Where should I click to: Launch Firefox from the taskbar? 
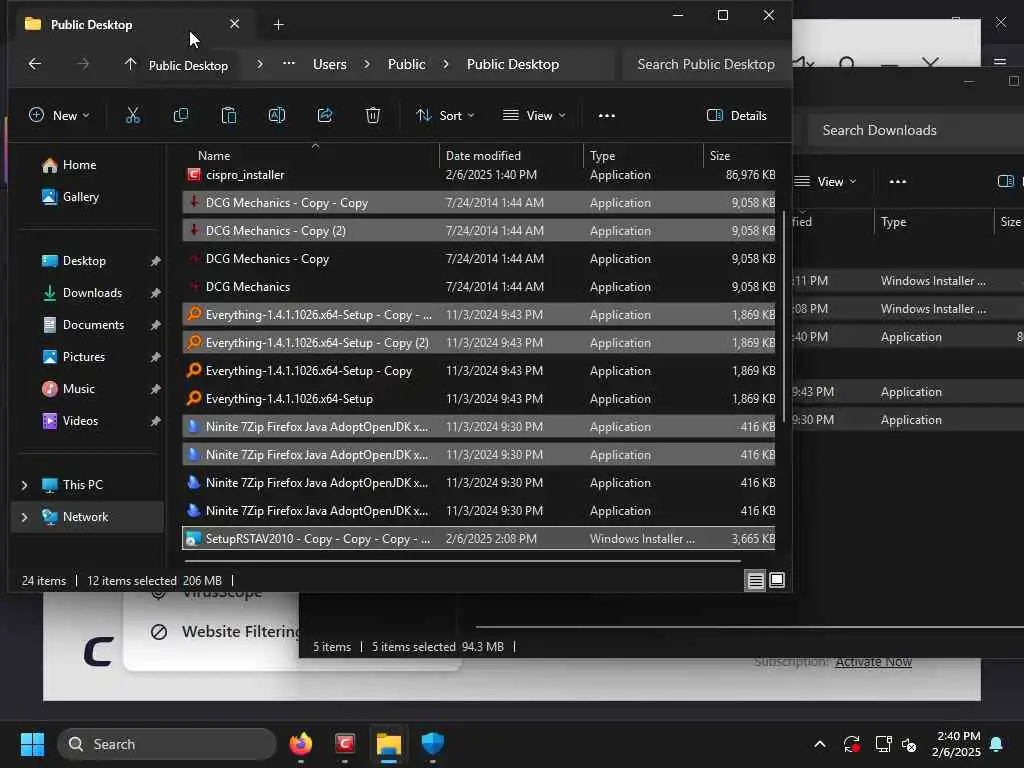(x=301, y=744)
